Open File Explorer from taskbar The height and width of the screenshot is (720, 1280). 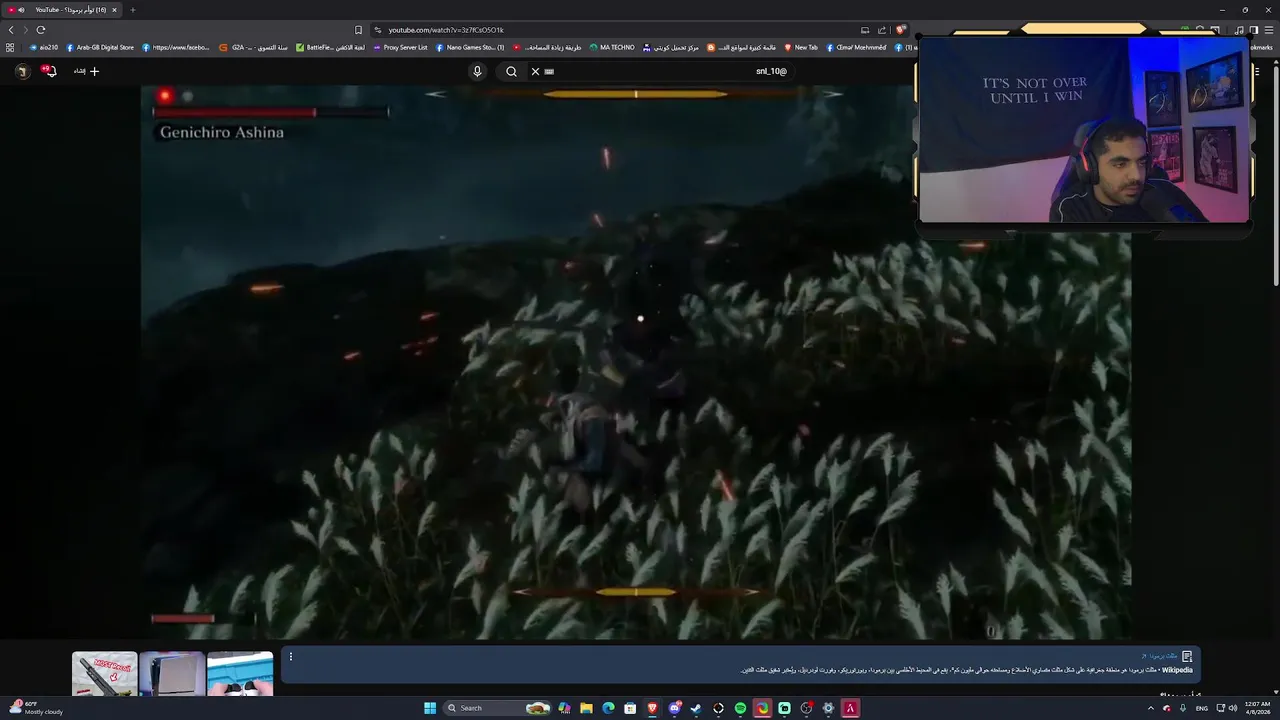tap(586, 708)
